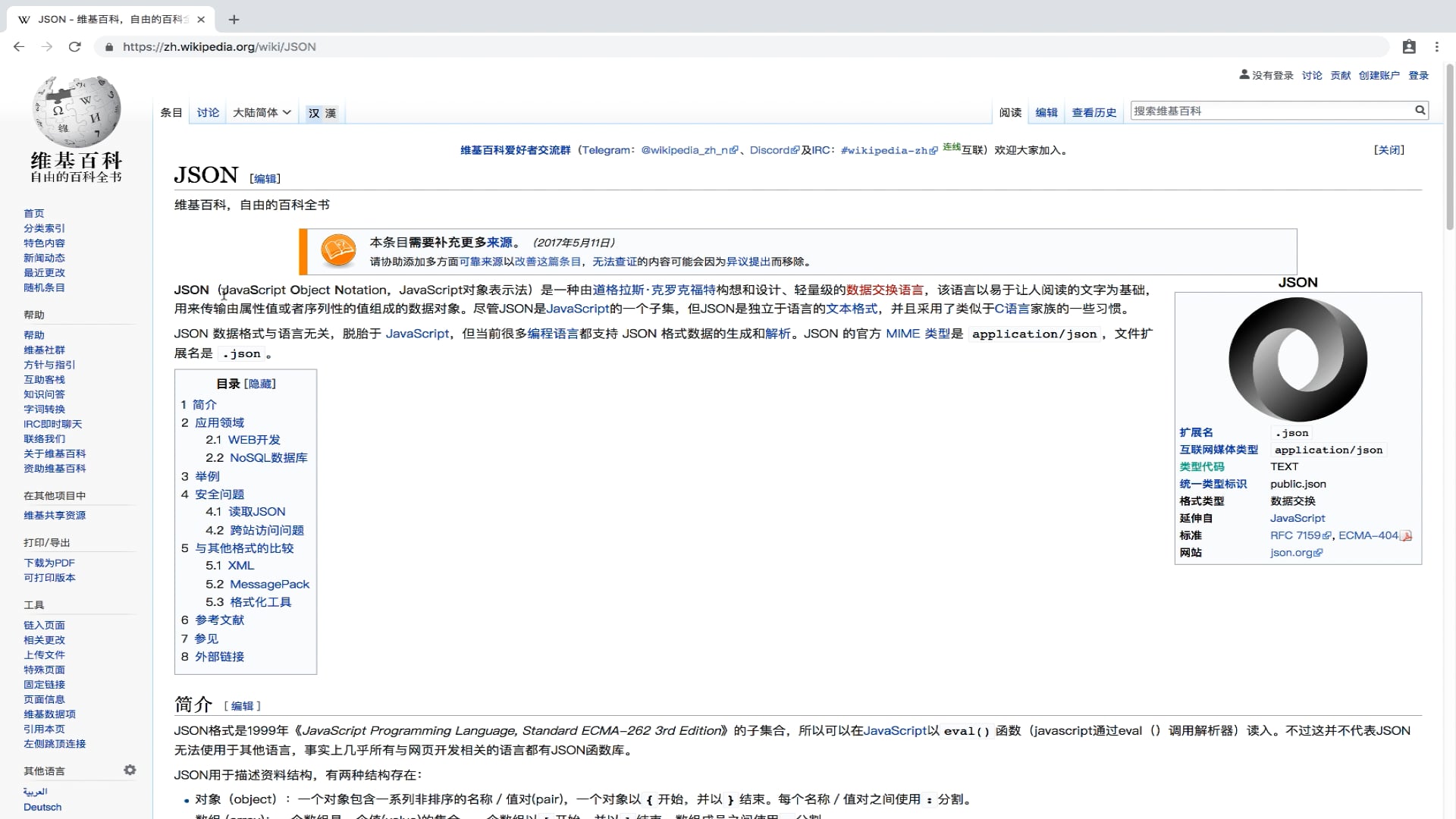Reload the current page

pyautogui.click(x=74, y=47)
